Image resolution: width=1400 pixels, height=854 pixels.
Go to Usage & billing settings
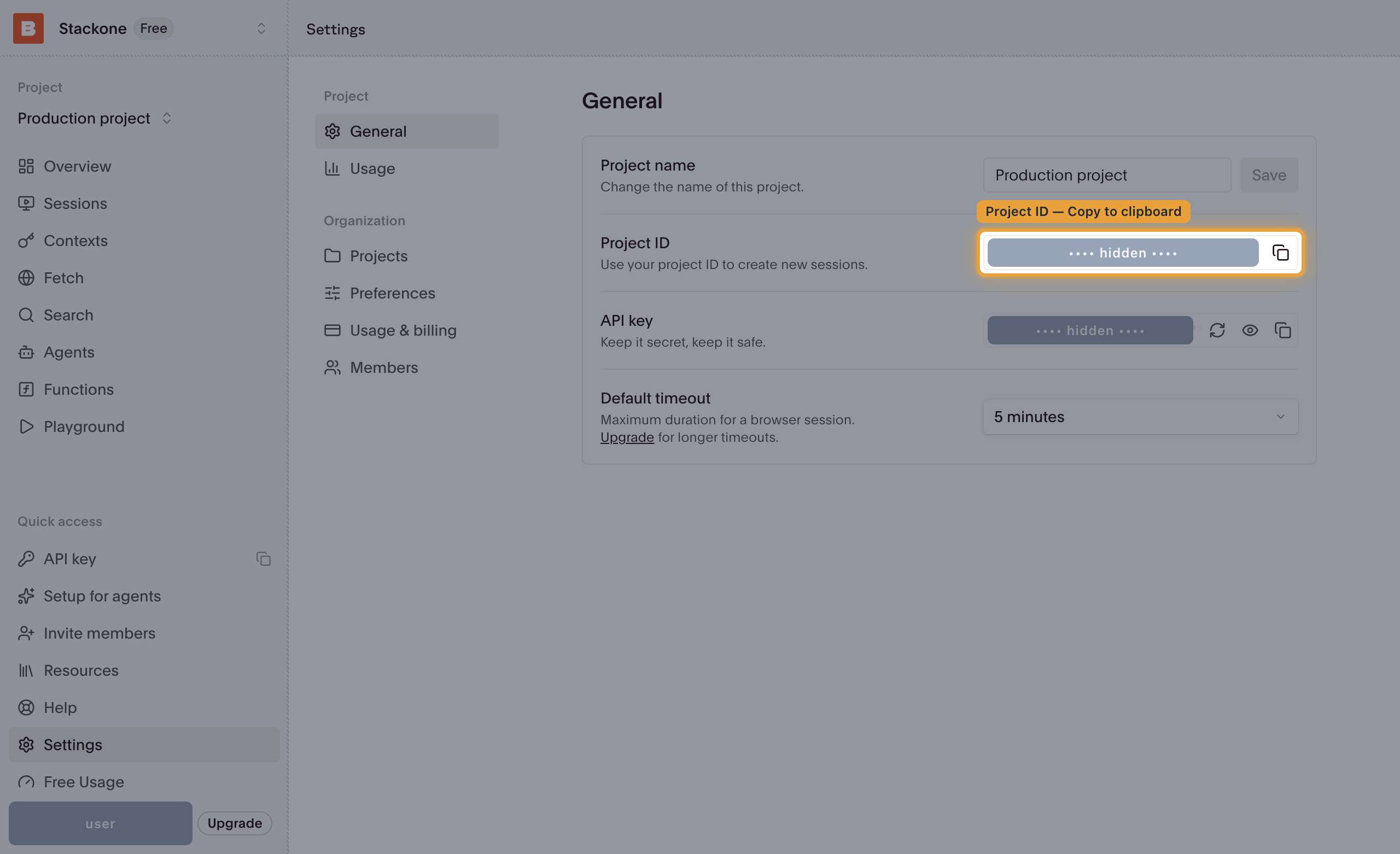[x=407, y=331]
